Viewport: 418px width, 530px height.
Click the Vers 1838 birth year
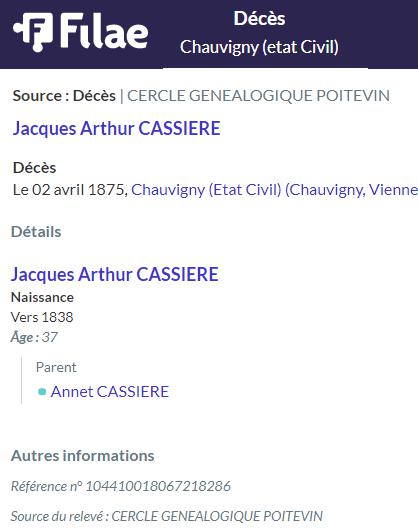pos(42,317)
